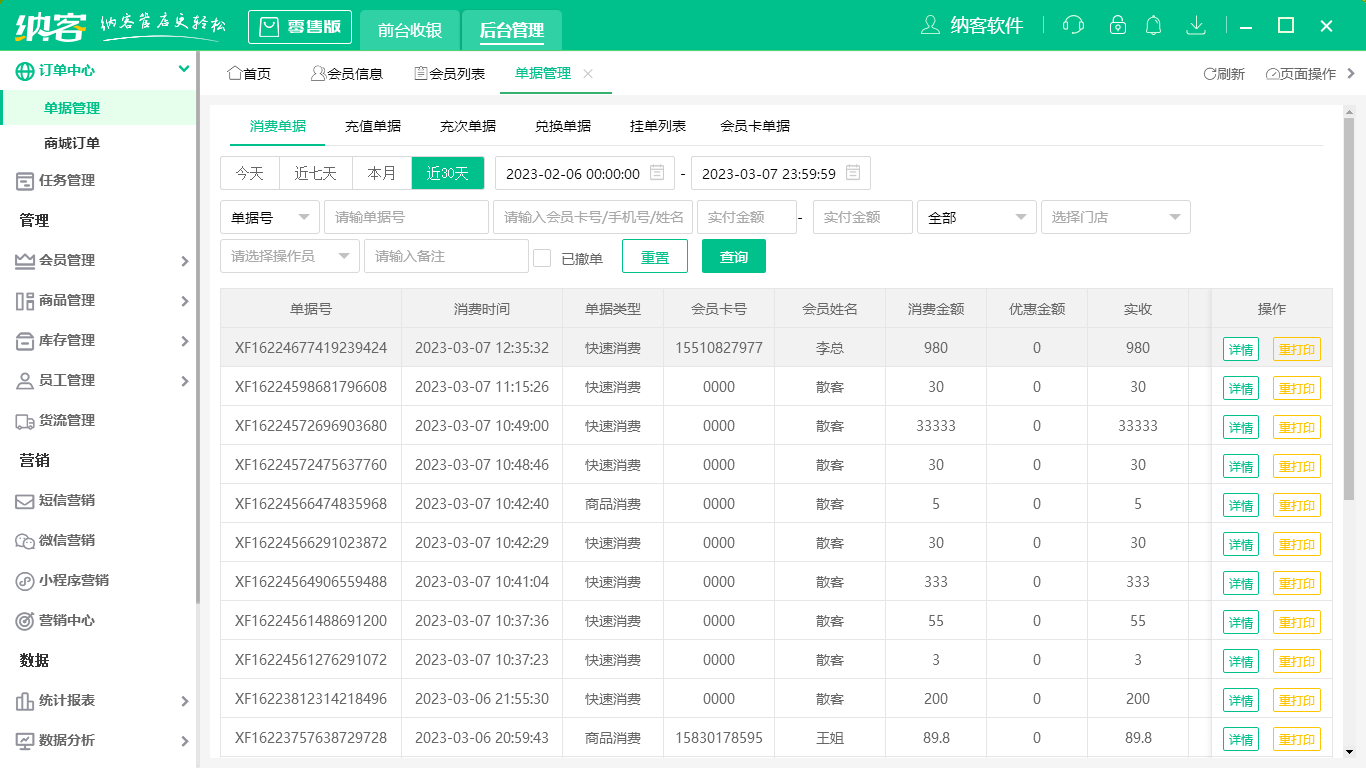Toggle the 已撤单 checkbox
1366x768 pixels.
(542, 258)
